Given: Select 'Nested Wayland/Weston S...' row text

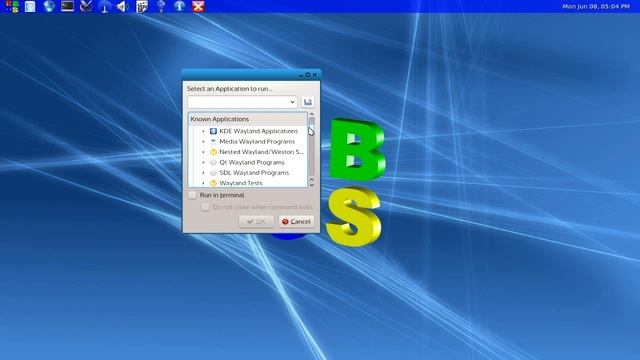Looking at the screenshot, I should [x=262, y=152].
